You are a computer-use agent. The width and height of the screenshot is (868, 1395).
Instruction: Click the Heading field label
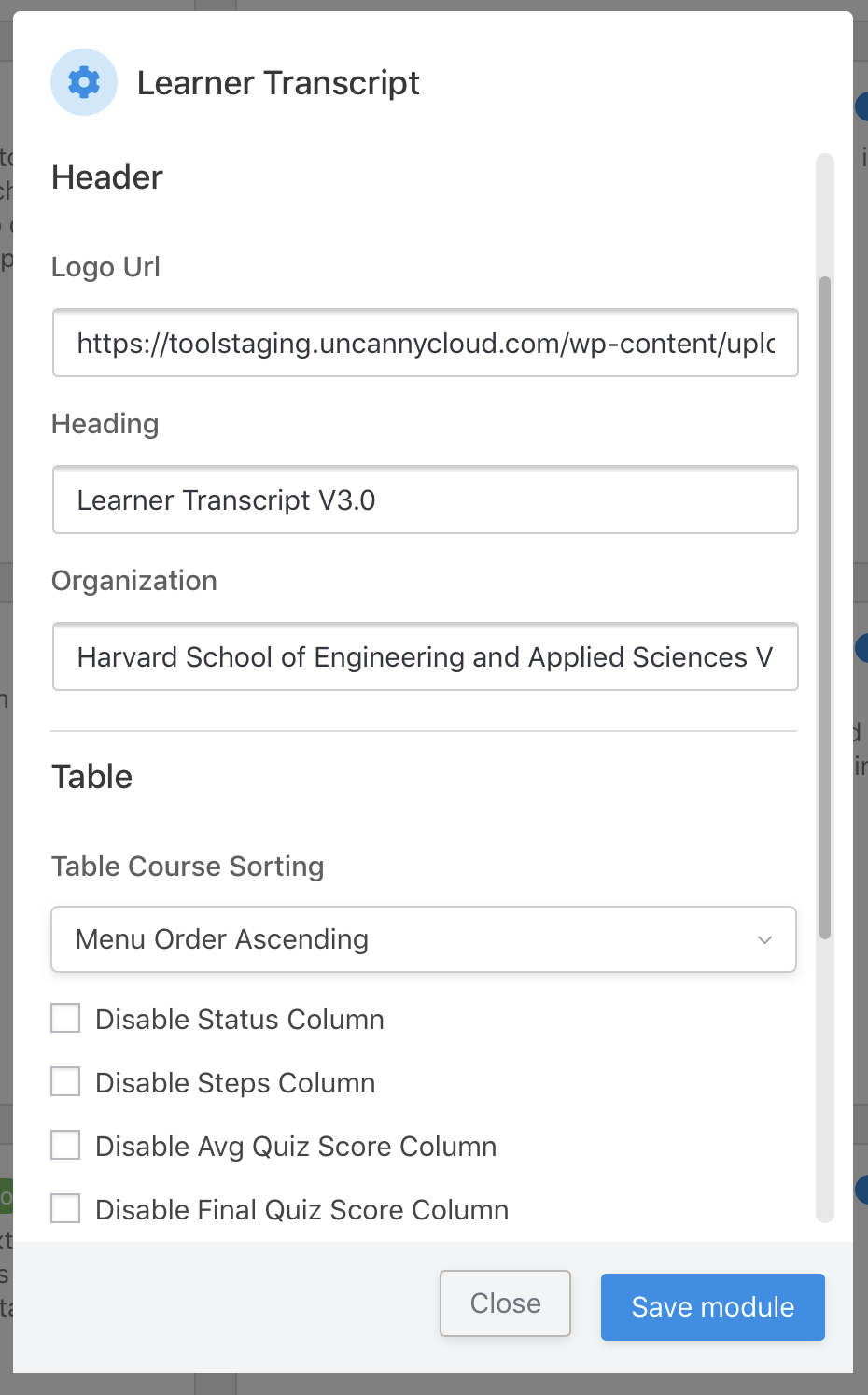(105, 424)
